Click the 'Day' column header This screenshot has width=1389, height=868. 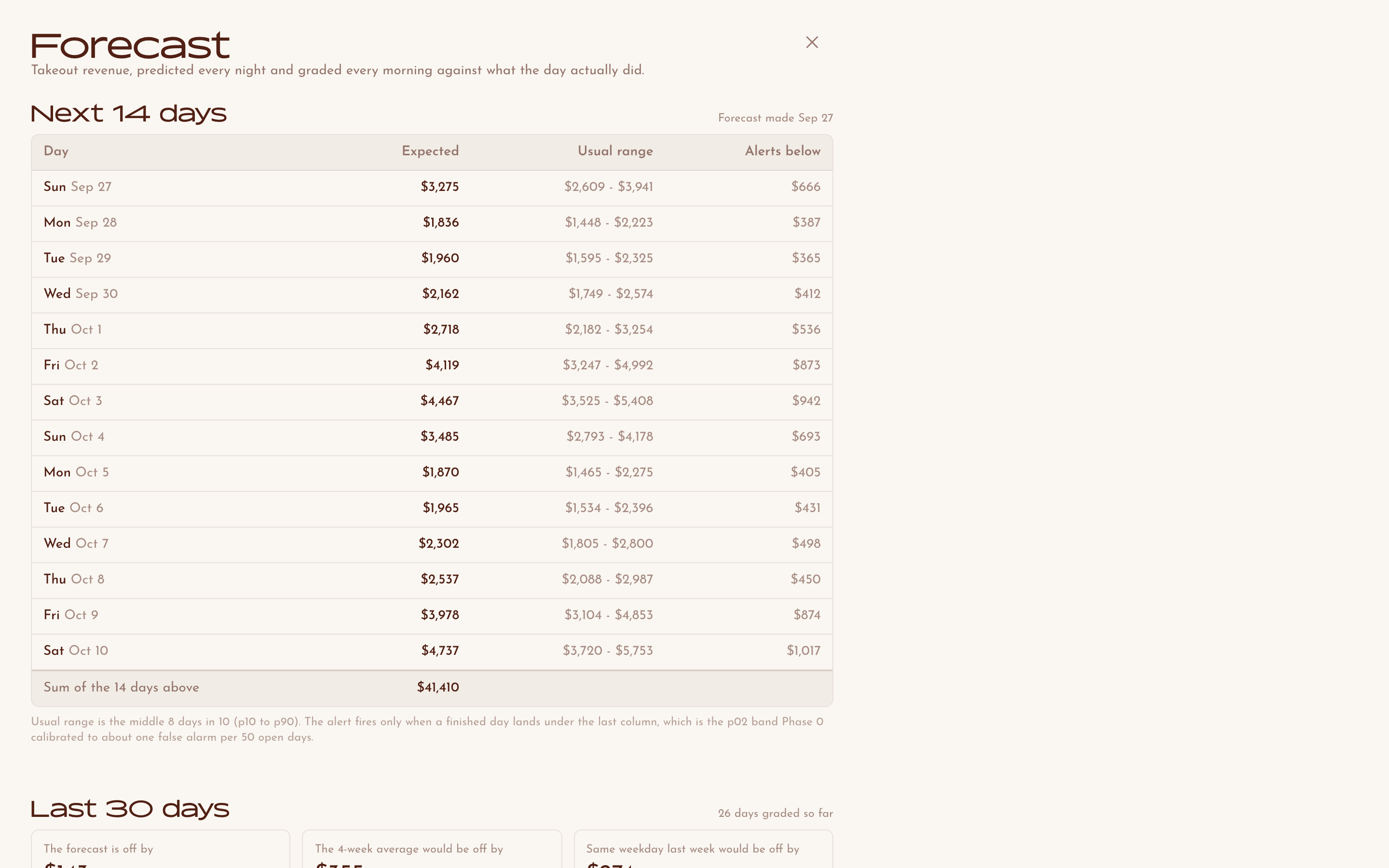tap(56, 151)
